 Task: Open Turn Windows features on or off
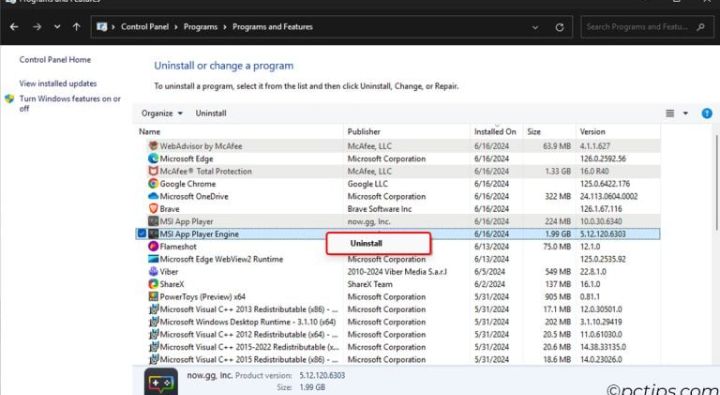70,103
